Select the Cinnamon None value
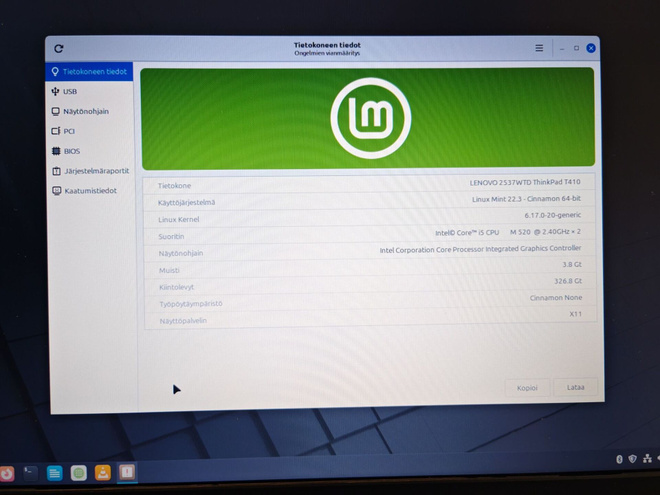Viewport: 660px width, 495px height. point(556,298)
